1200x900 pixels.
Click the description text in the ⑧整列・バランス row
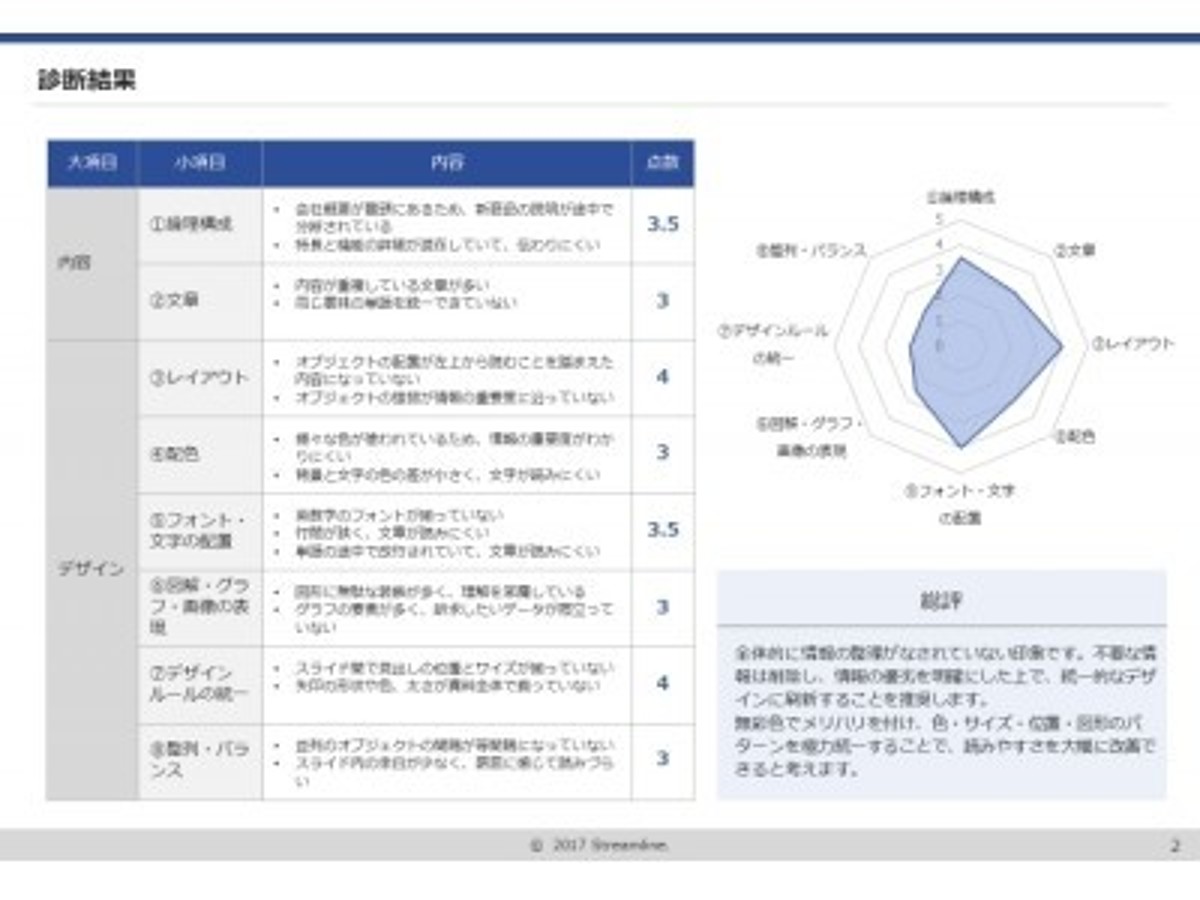(x=445, y=763)
